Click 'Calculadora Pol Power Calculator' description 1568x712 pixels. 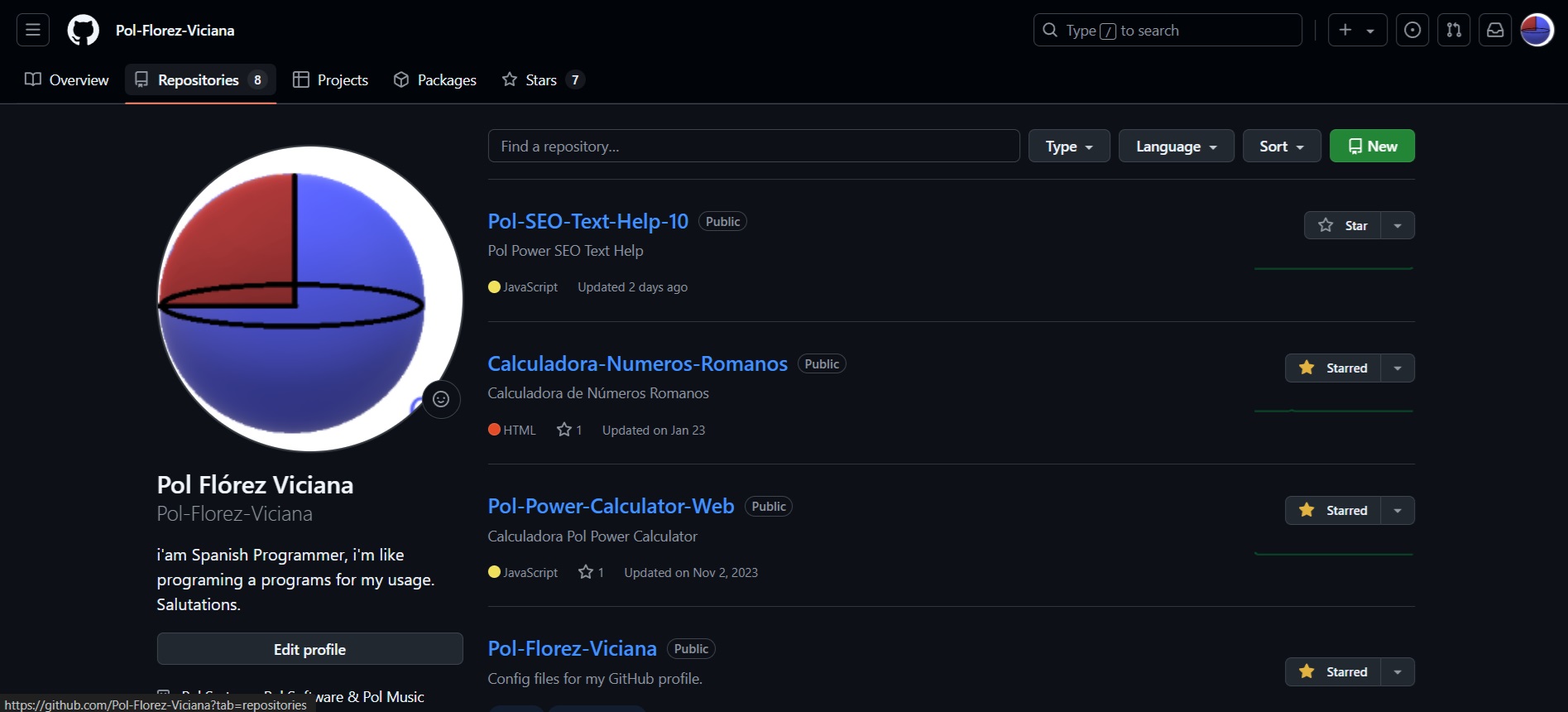click(592, 536)
